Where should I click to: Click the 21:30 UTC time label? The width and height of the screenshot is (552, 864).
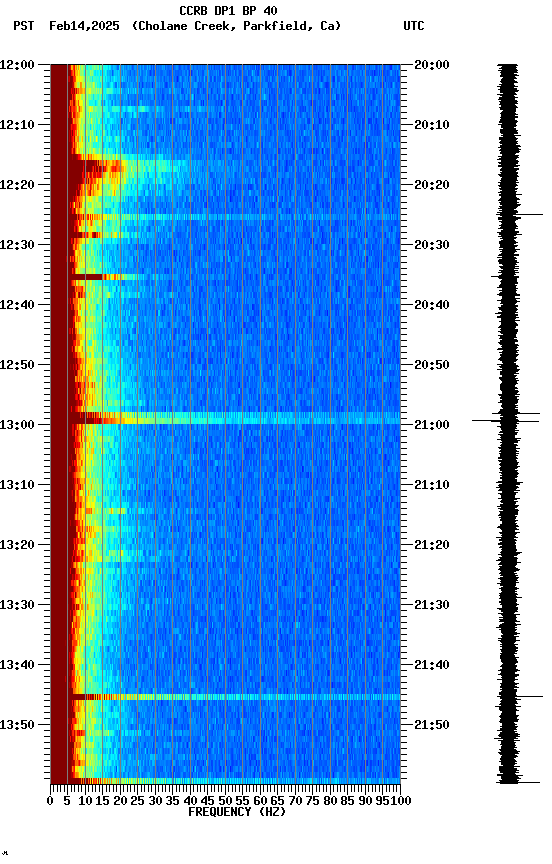432,605
